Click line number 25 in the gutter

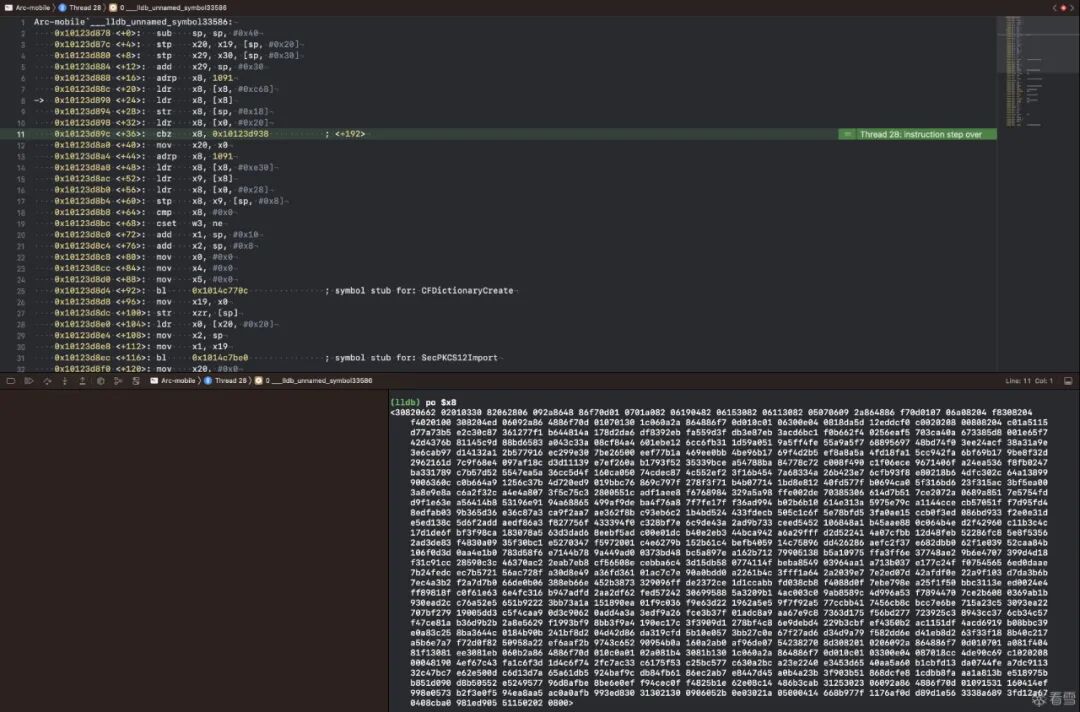[x=21, y=291]
